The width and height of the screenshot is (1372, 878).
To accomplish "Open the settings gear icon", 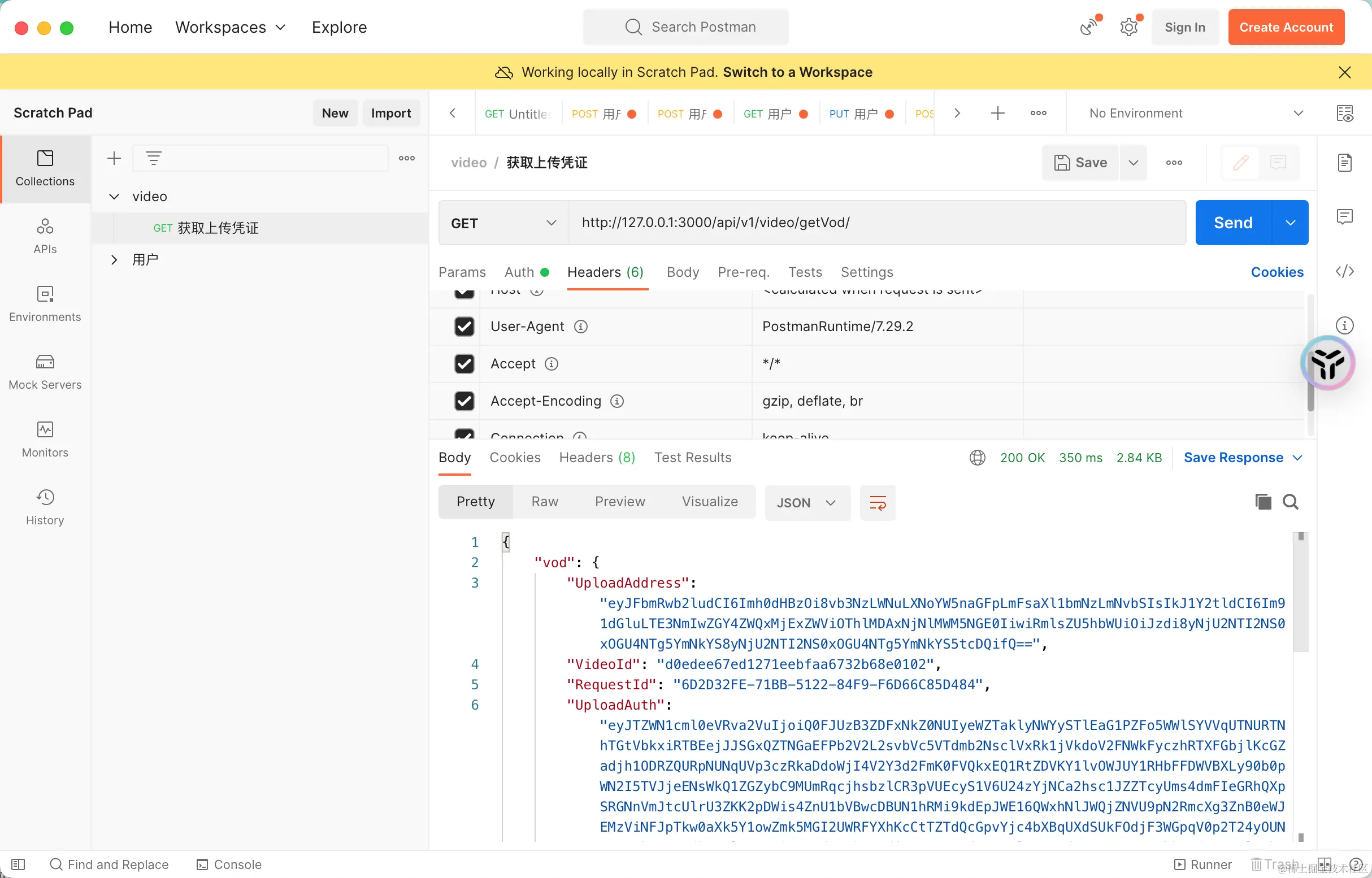I will coord(1128,27).
